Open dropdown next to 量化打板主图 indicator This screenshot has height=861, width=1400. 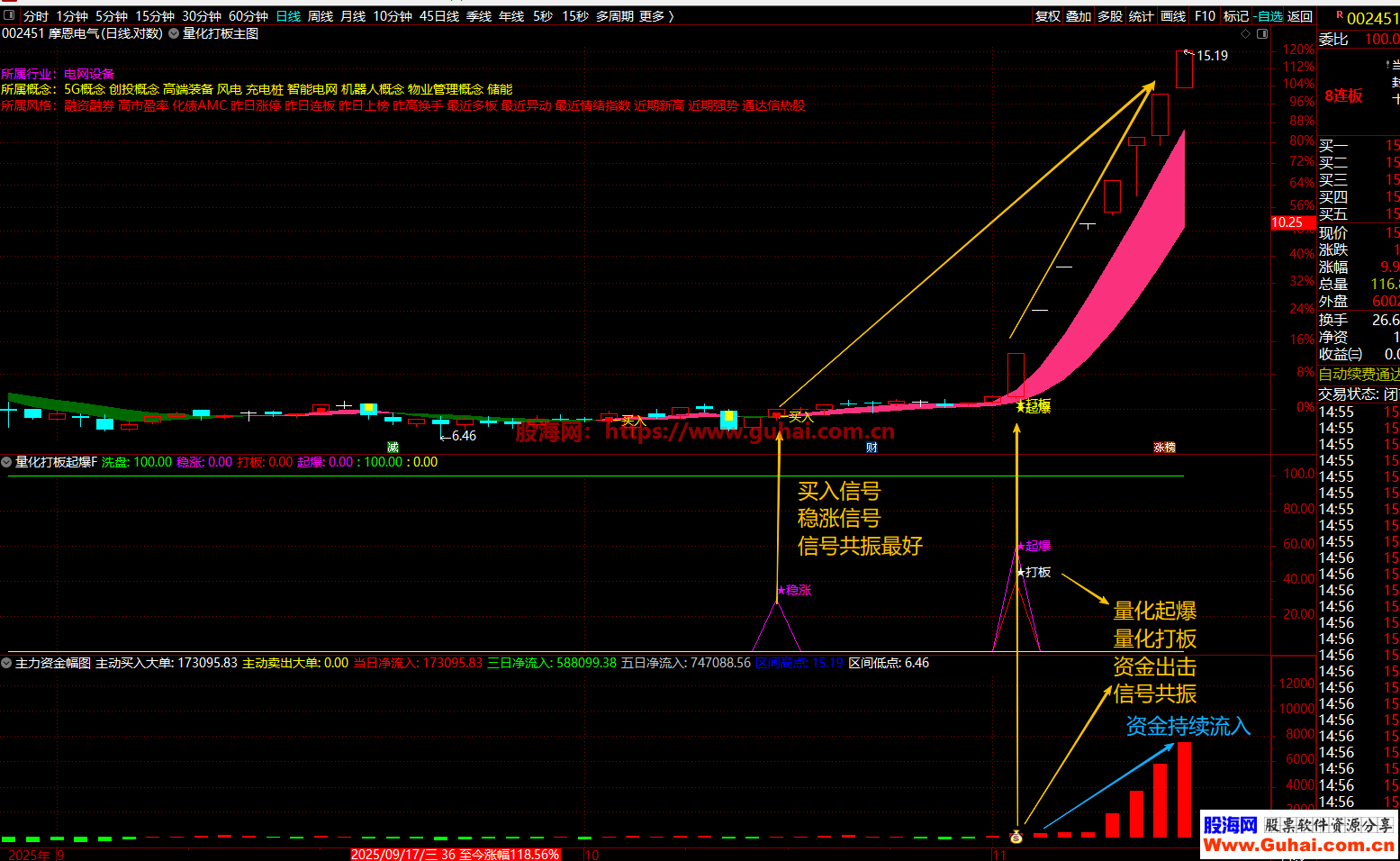tap(174, 33)
